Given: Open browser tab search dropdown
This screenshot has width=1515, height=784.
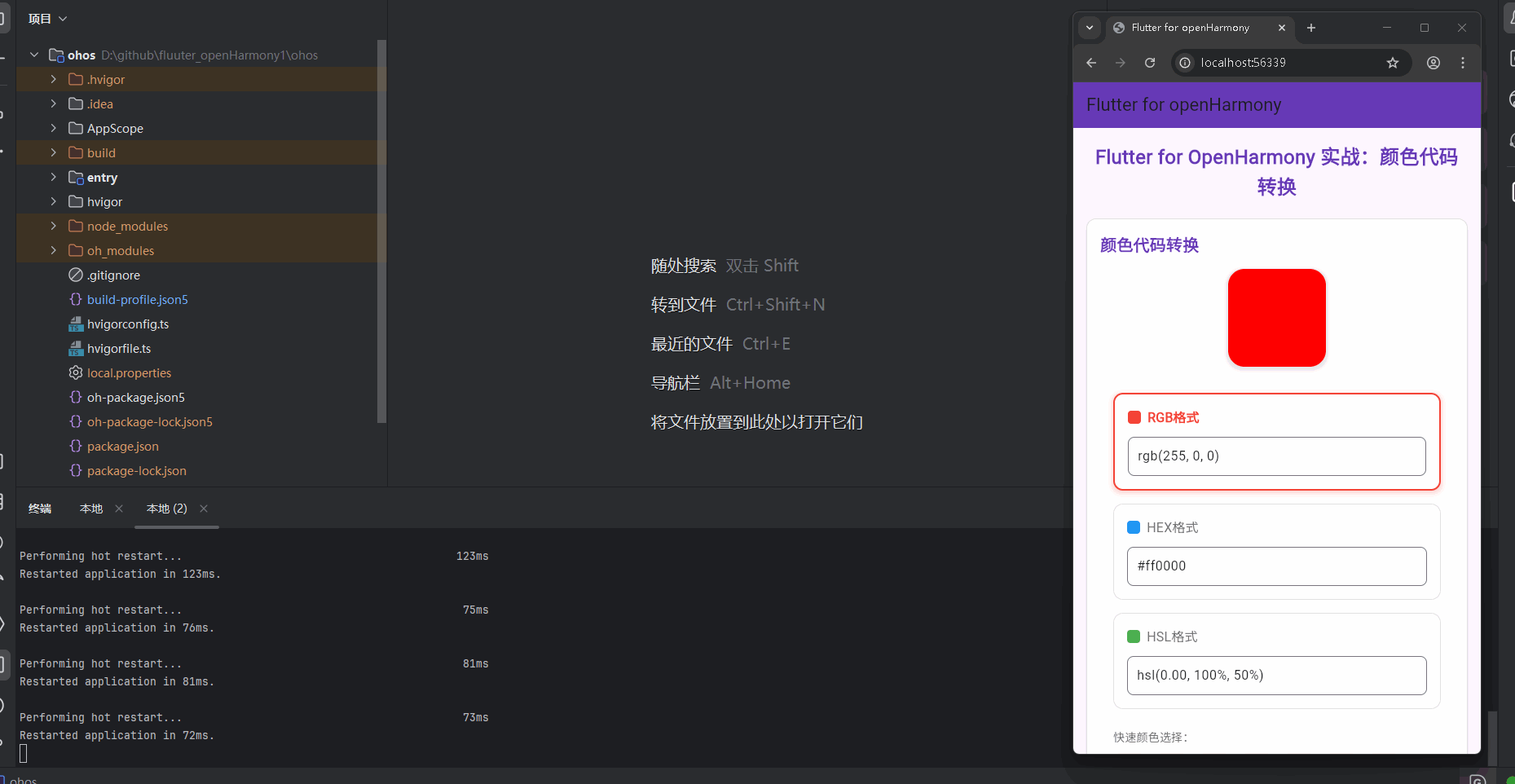Looking at the screenshot, I should [x=1090, y=28].
